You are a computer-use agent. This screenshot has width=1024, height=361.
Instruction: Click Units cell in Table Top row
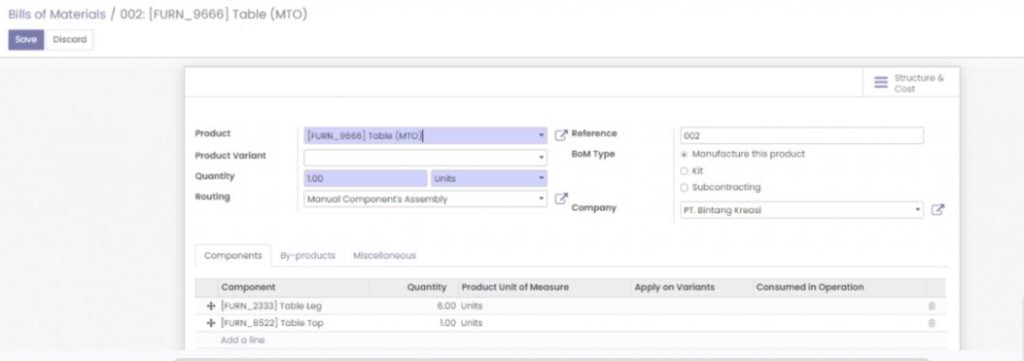472,322
